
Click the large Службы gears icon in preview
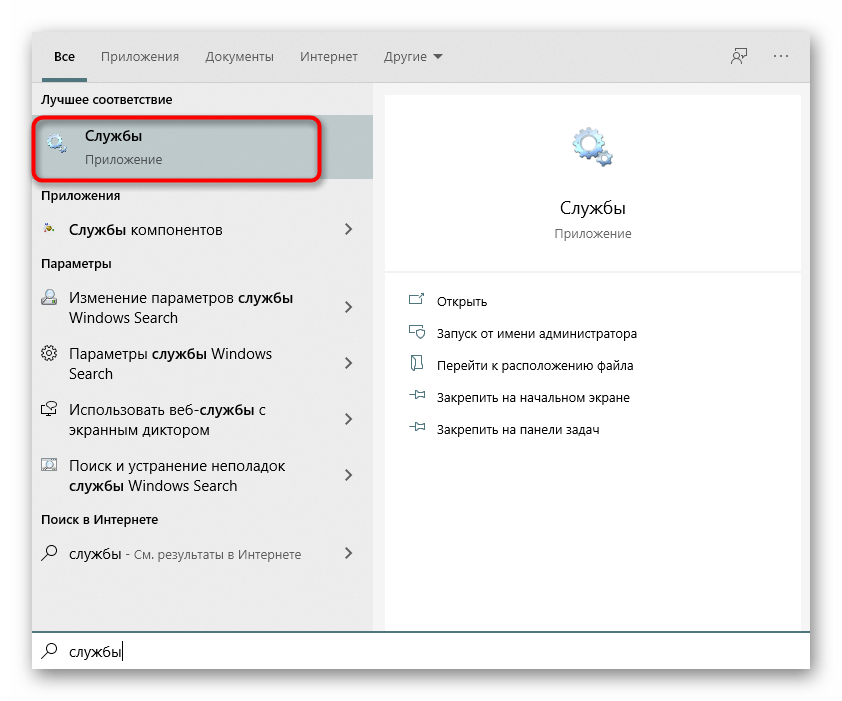[592, 147]
